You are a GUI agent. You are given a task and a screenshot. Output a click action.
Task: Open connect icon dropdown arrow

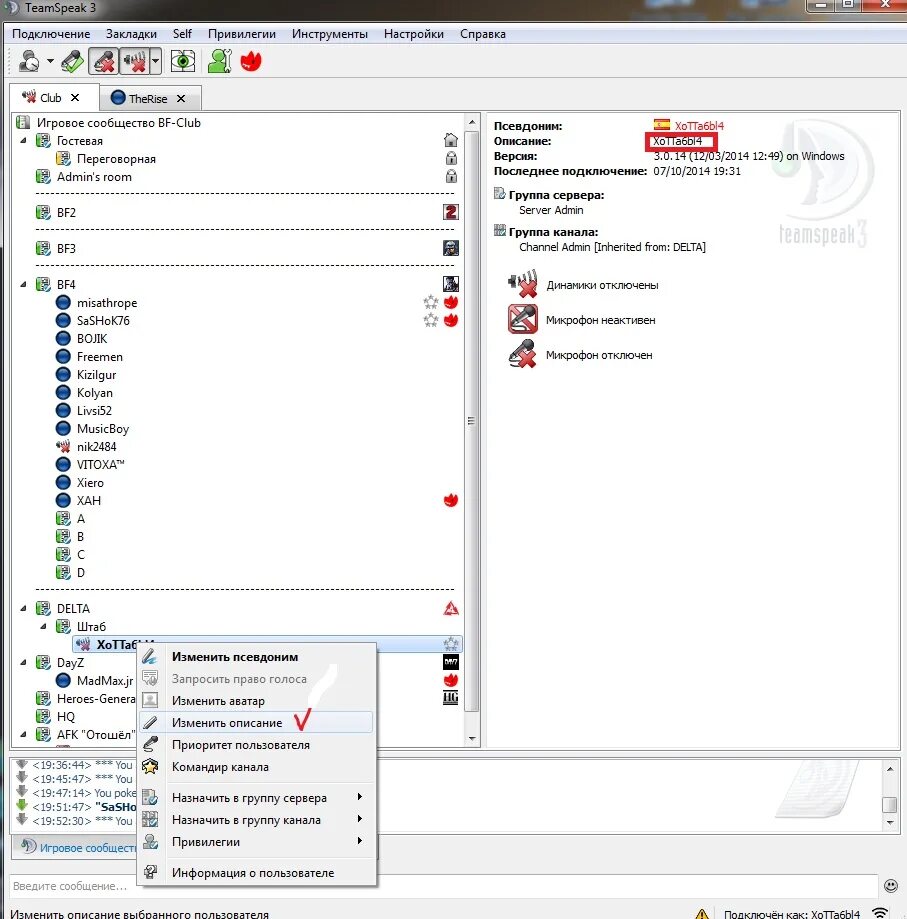[x=50, y=61]
